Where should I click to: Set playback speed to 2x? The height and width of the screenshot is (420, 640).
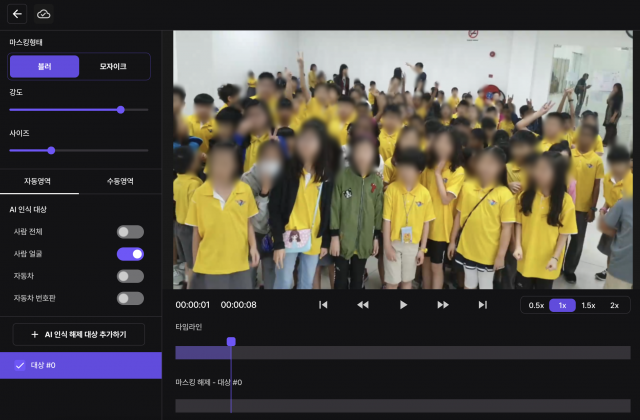pos(615,305)
